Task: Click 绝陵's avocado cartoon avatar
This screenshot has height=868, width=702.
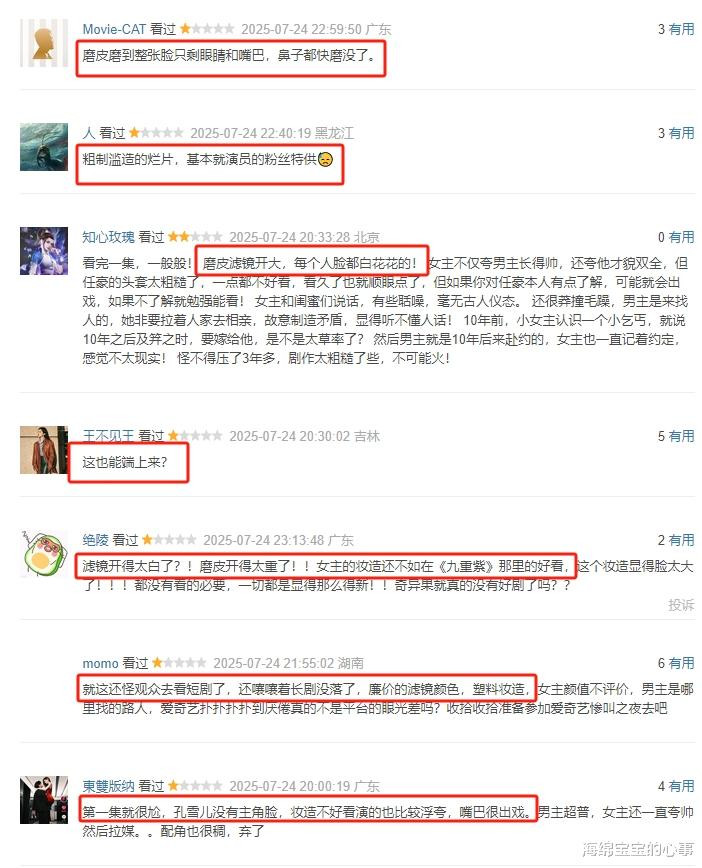Action: pos(44,554)
